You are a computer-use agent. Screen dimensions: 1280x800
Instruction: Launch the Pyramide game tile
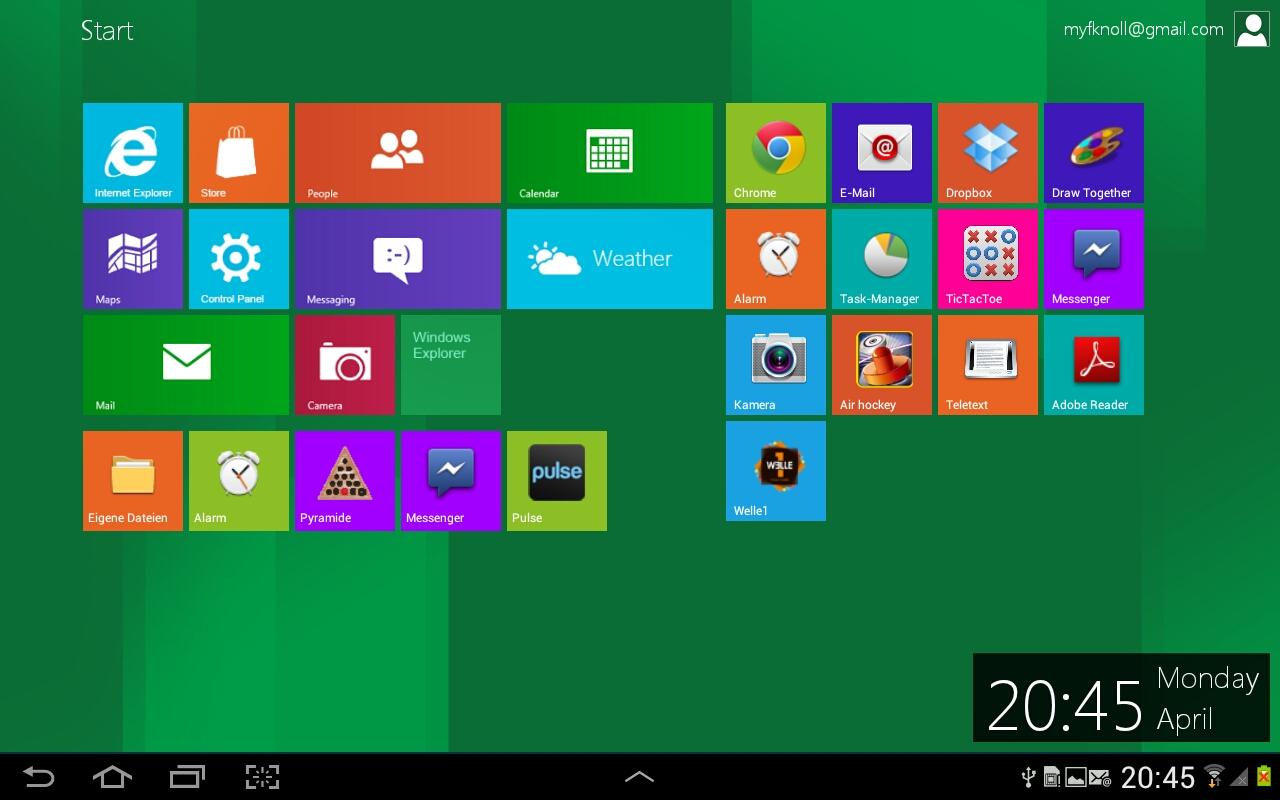(x=345, y=481)
